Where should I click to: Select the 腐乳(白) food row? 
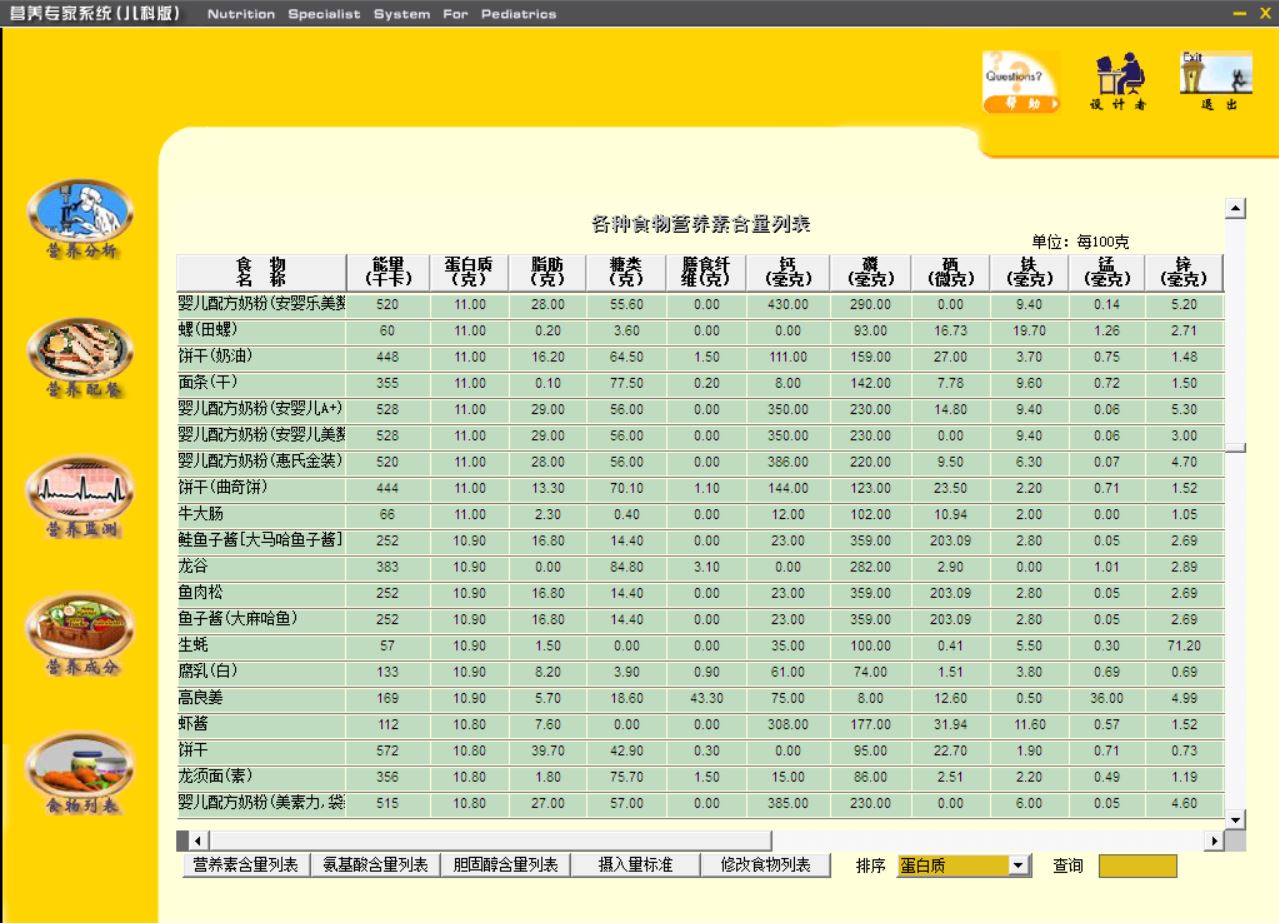point(700,671)
